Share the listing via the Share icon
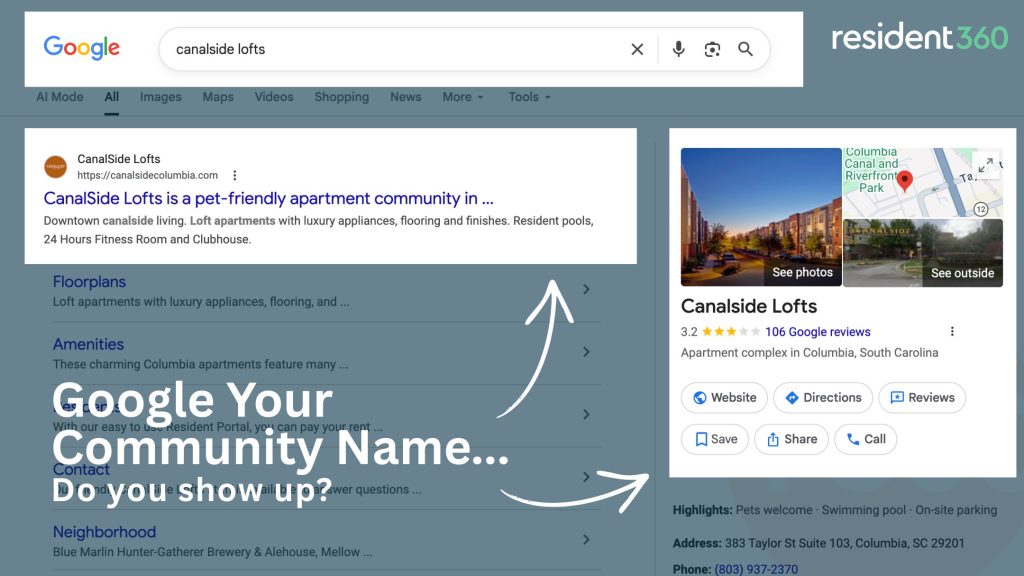 coord(773,439)
